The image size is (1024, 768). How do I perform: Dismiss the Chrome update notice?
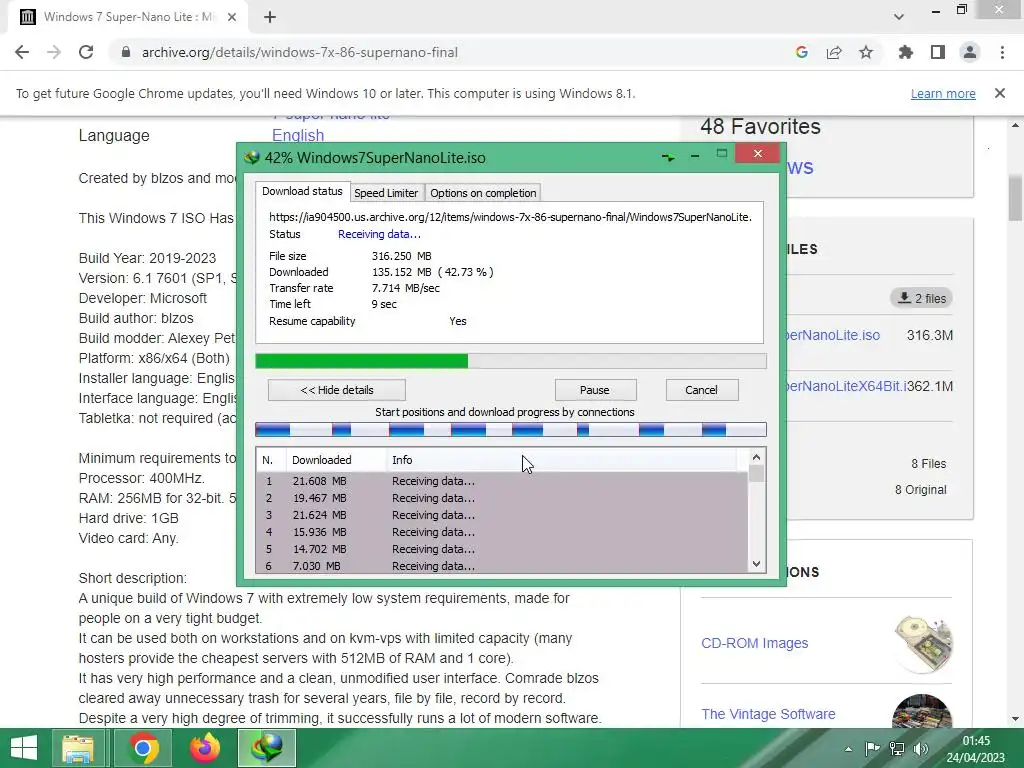click(1000, 93)
